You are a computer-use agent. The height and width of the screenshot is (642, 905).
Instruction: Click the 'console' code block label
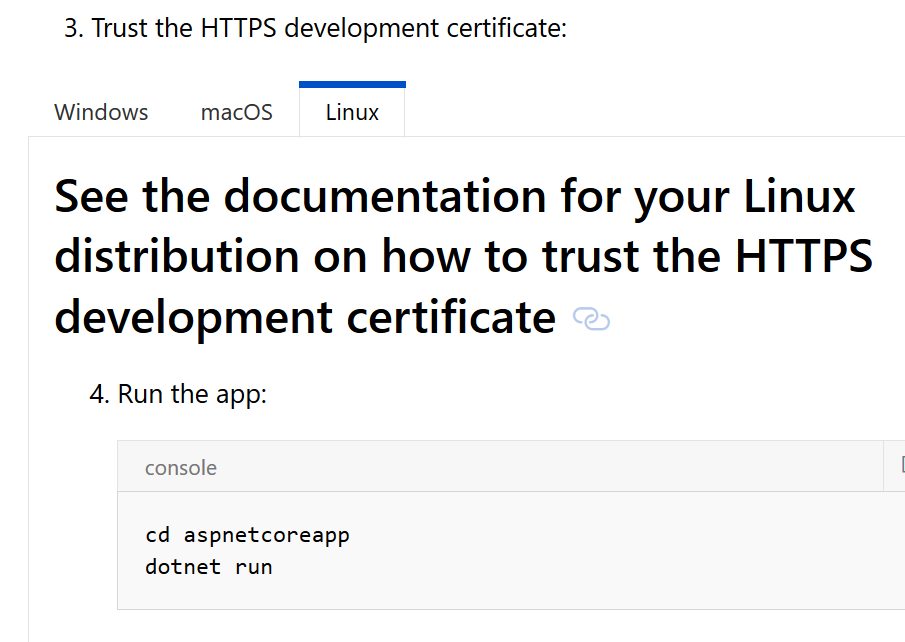point(181,468)
